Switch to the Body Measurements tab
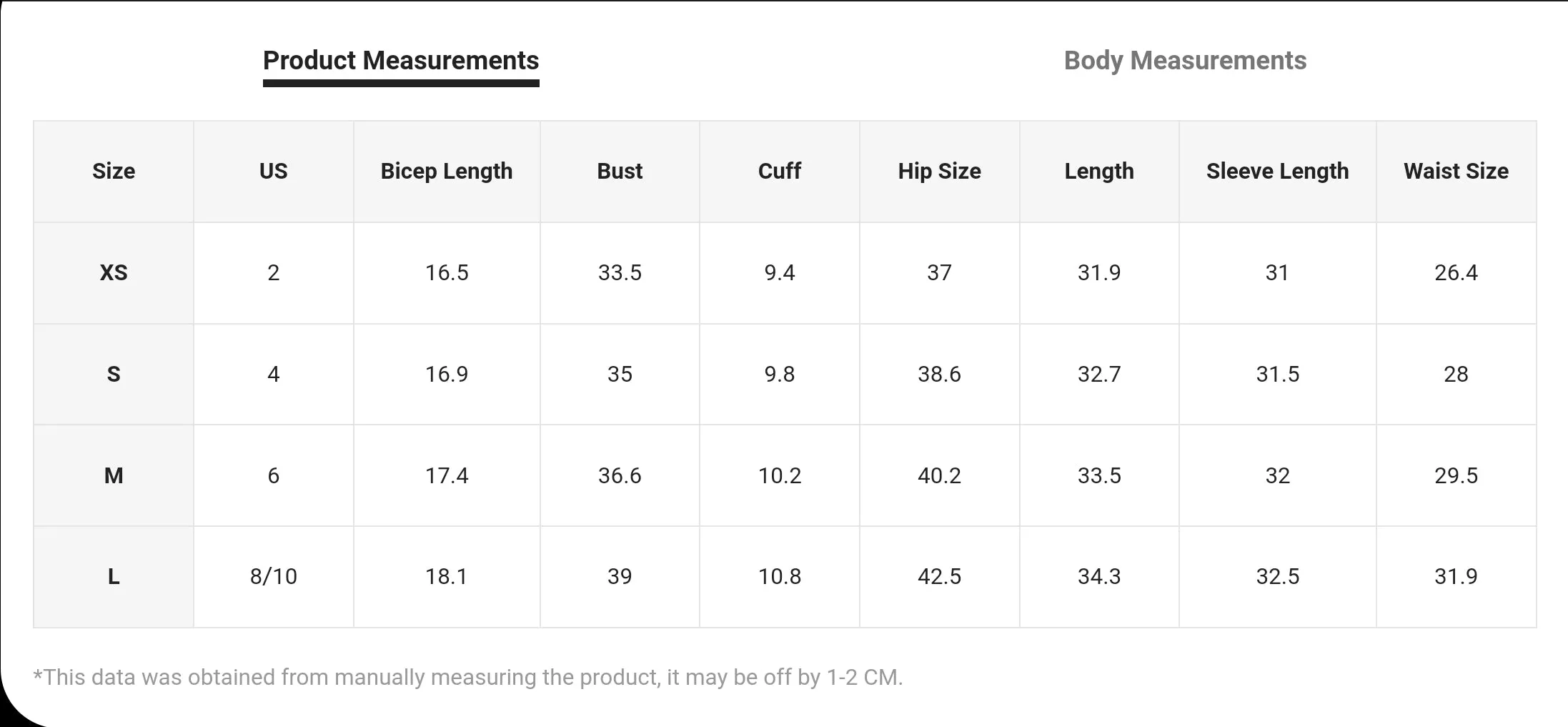Screen dimensions: 1568x727 [x=1185, y=61]
